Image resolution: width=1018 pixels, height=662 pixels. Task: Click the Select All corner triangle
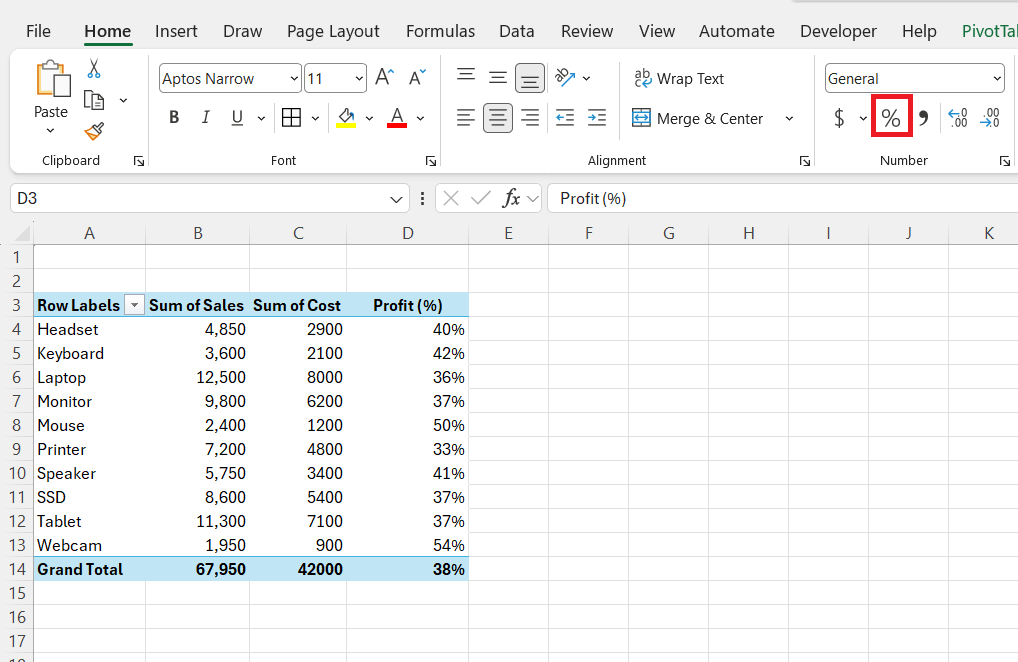tap(21, 233)
